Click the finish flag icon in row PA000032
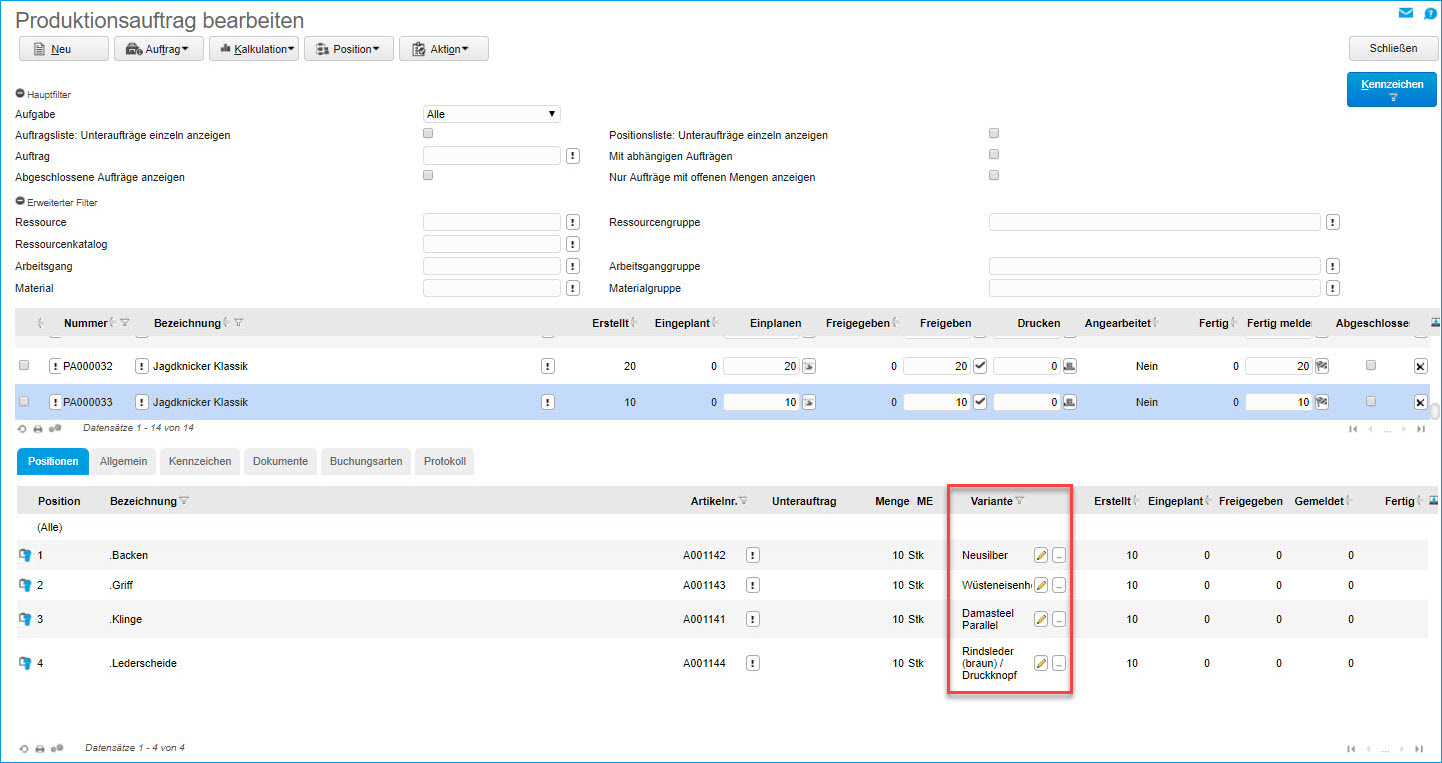Viewport: 1442px width, 763px height. click(1321, 366)
